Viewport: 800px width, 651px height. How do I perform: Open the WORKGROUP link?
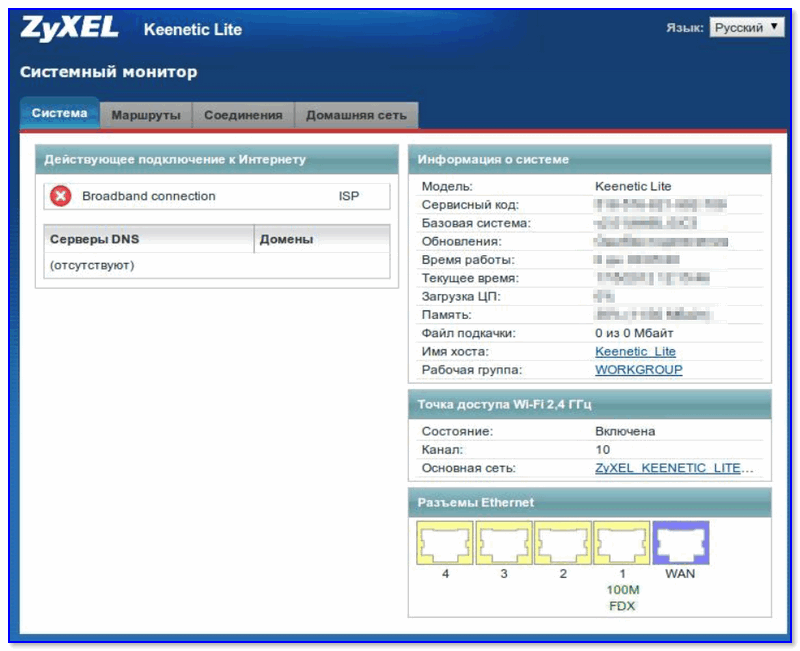pyautogui.click(x=639, y=370)
